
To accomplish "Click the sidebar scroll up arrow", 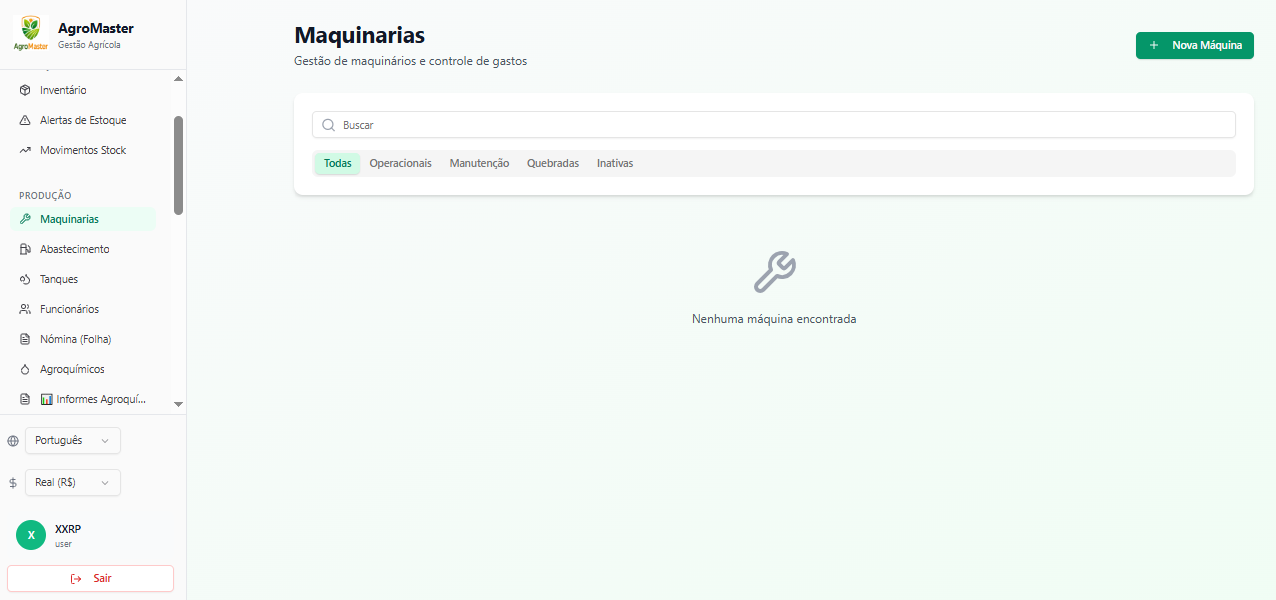I will pos(178,78).
